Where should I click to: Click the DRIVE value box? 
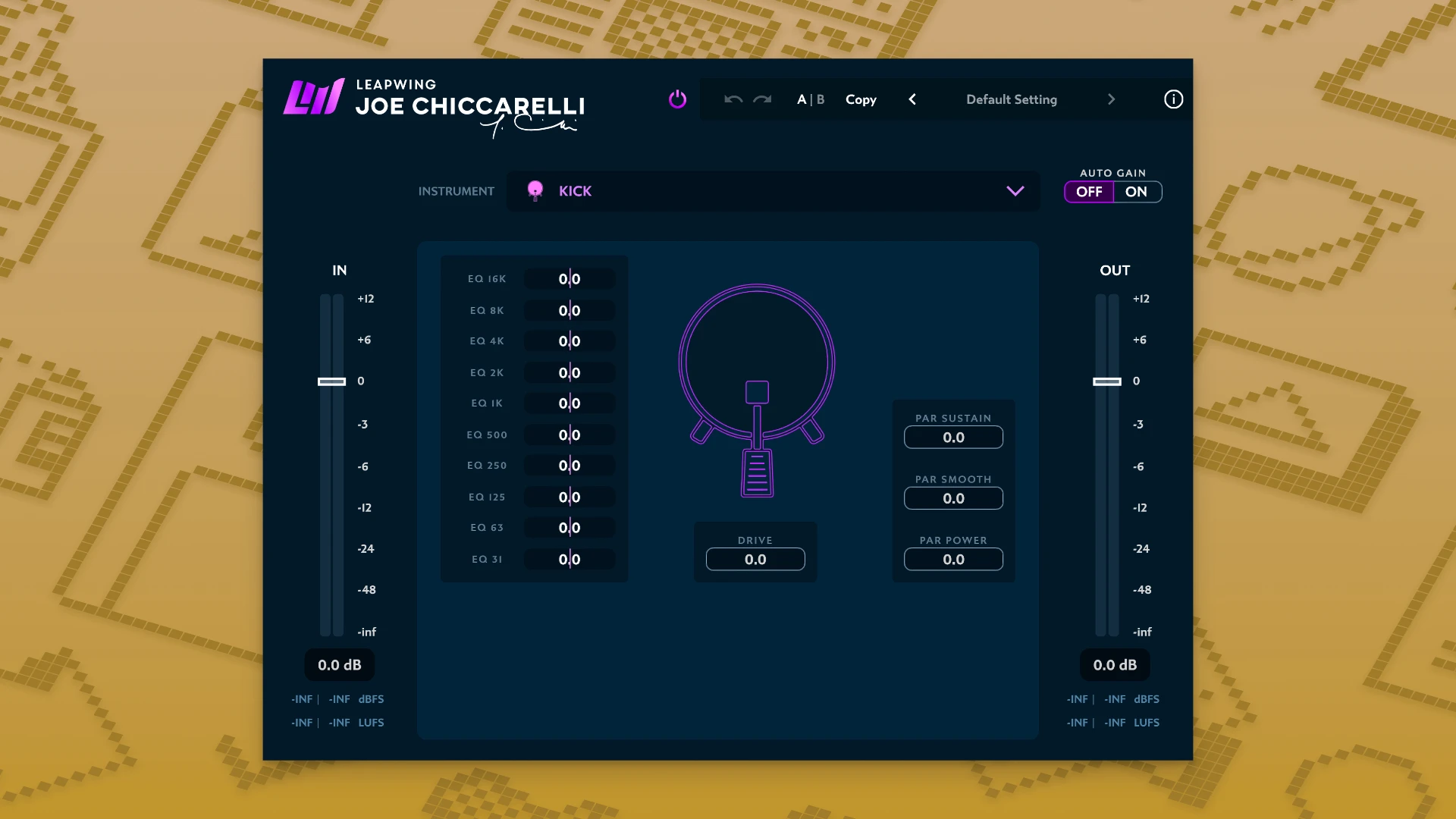click(x=755, y=559)
